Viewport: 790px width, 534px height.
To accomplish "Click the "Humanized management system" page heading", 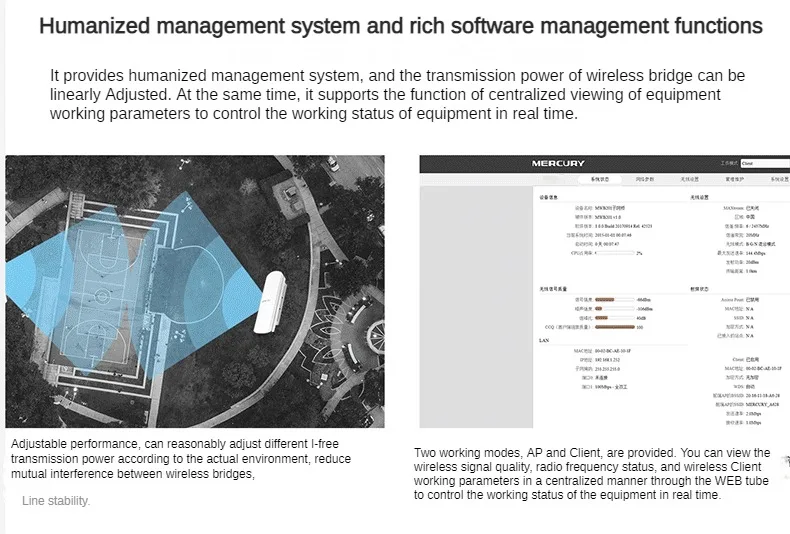I will tap(400, 26).
